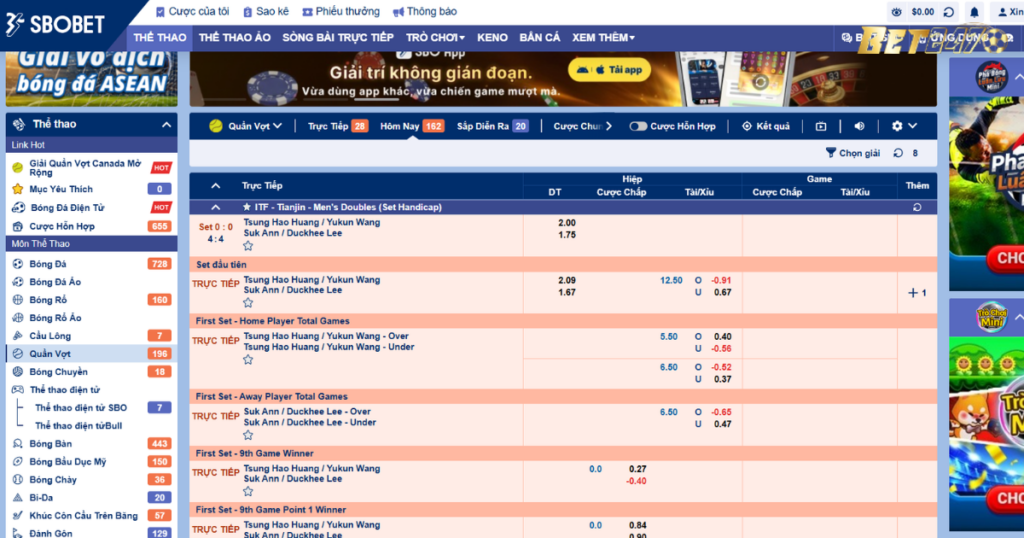The height and width of the screenshot is (538, 1024).
Task: Switch to Sắp Diễn Ra 20 tab
Action: 492,126
